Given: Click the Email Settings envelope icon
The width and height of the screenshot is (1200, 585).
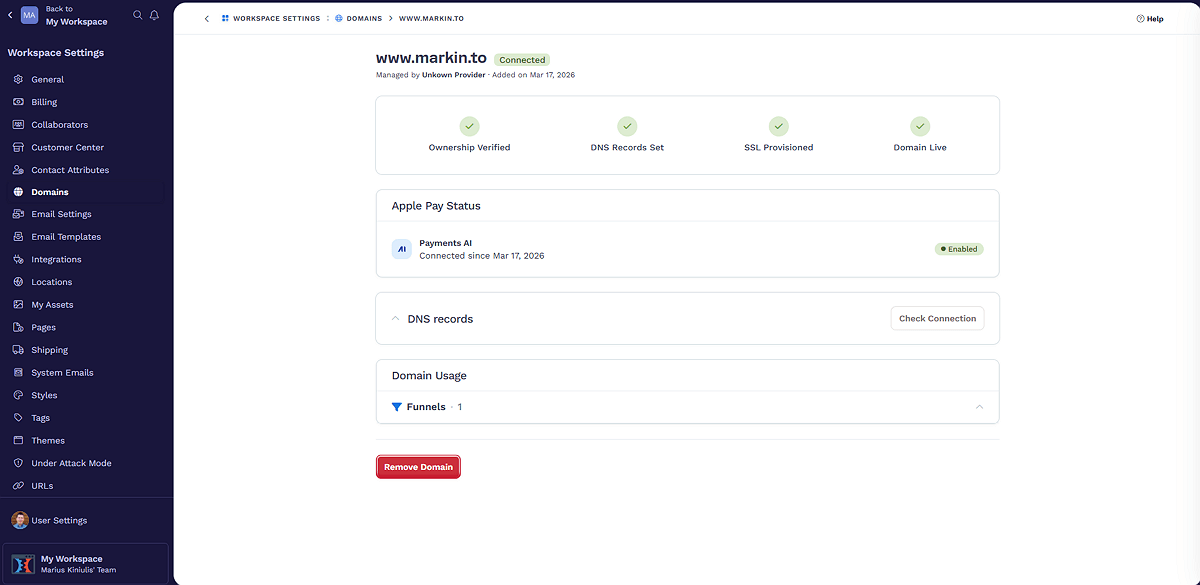Looking at the screenshot, I should pos(19,214).
